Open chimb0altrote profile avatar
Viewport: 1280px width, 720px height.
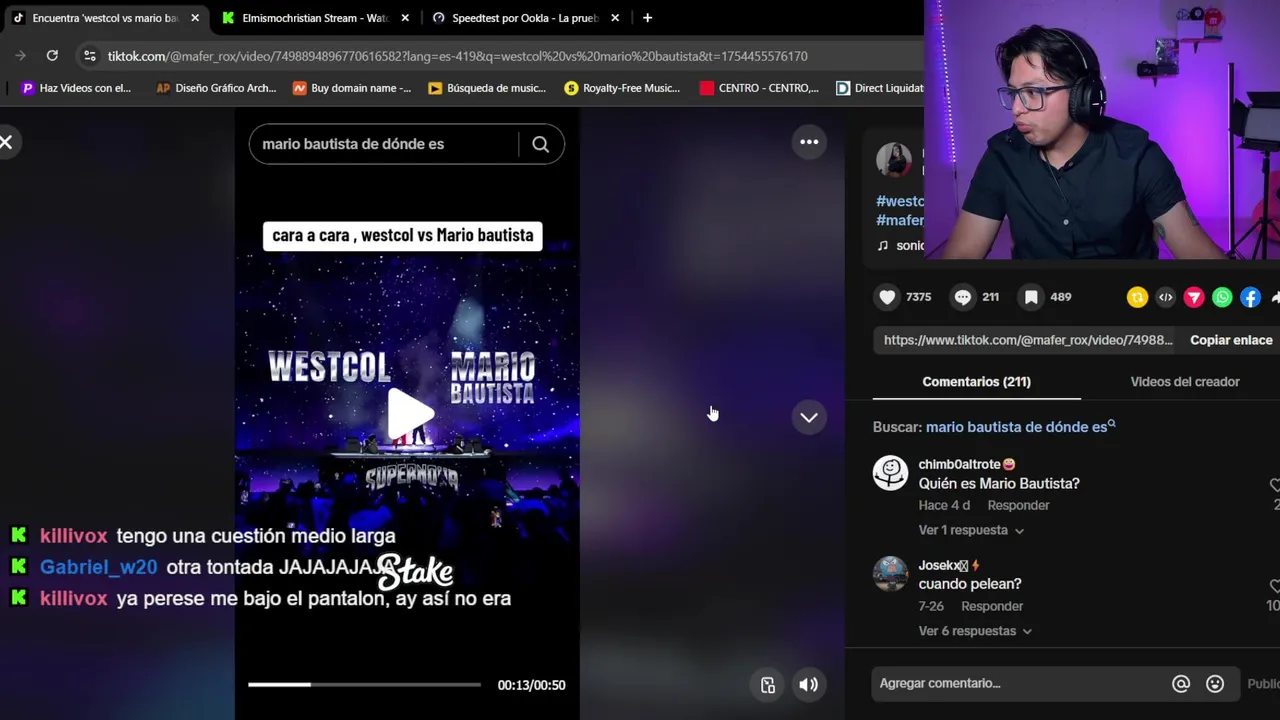click(x=890, y=472)
